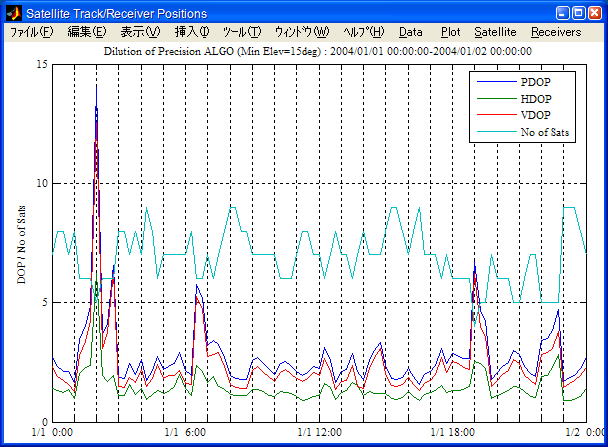Screen dimensions: 608x447
Task: Click the MATLAB icon in the title bar
Action: pos(12,13)
